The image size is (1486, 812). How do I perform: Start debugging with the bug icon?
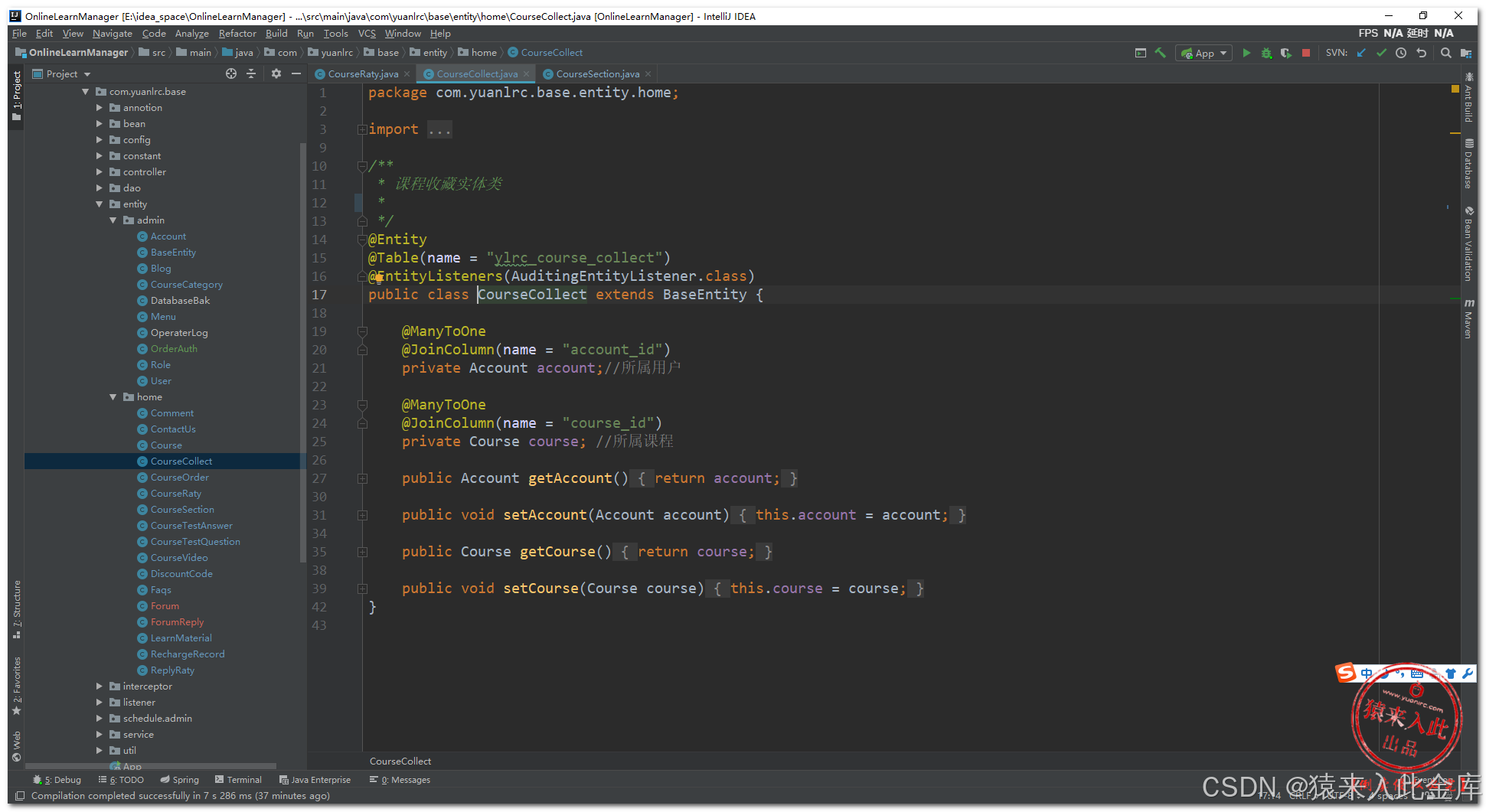point(1266,53)
